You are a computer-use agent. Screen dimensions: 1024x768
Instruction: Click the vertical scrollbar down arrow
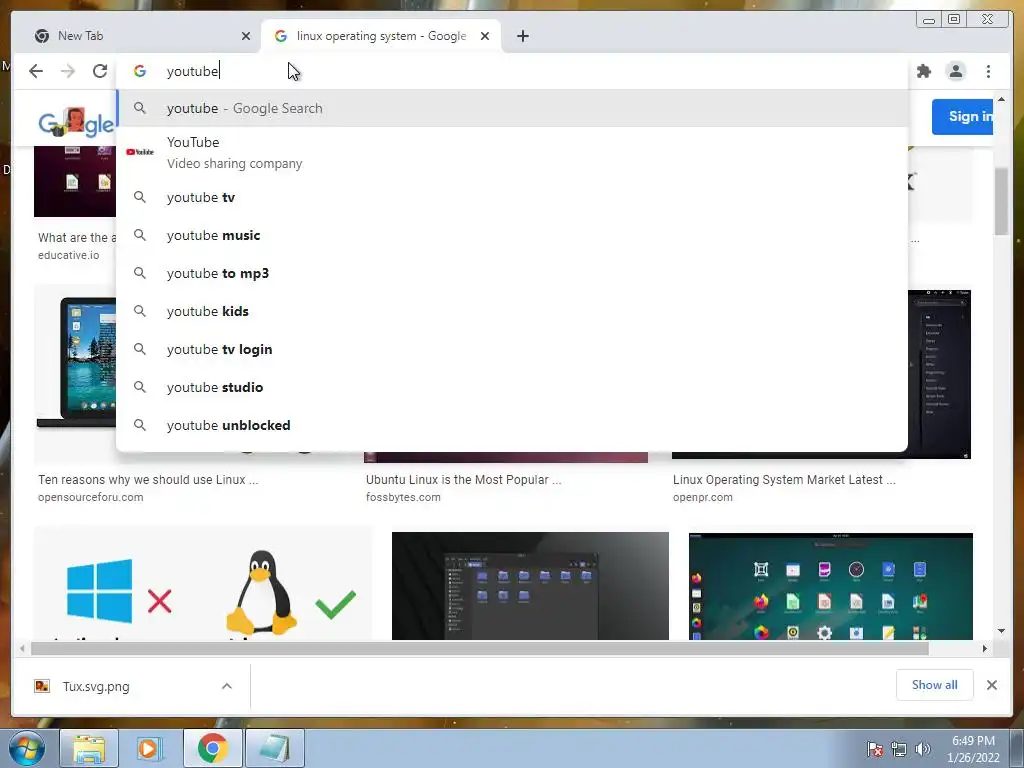pos(1001,631)
